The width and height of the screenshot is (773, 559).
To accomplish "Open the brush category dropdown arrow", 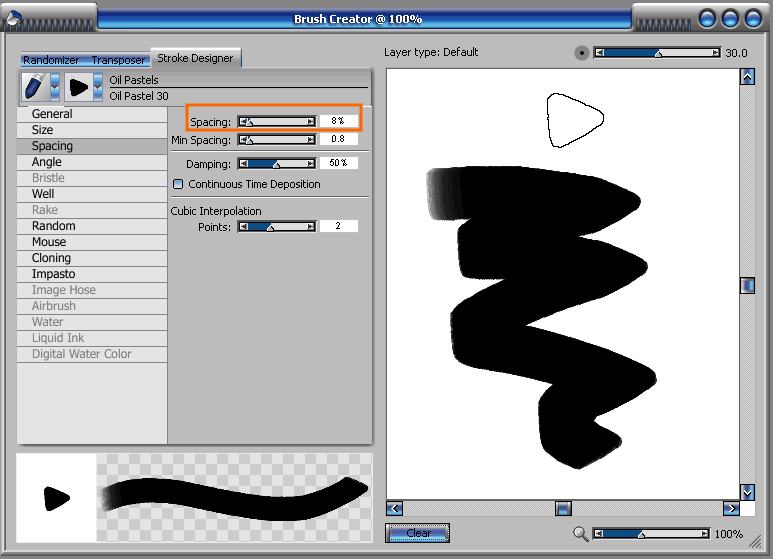I will pyautogui.click(x=55, y=87).
